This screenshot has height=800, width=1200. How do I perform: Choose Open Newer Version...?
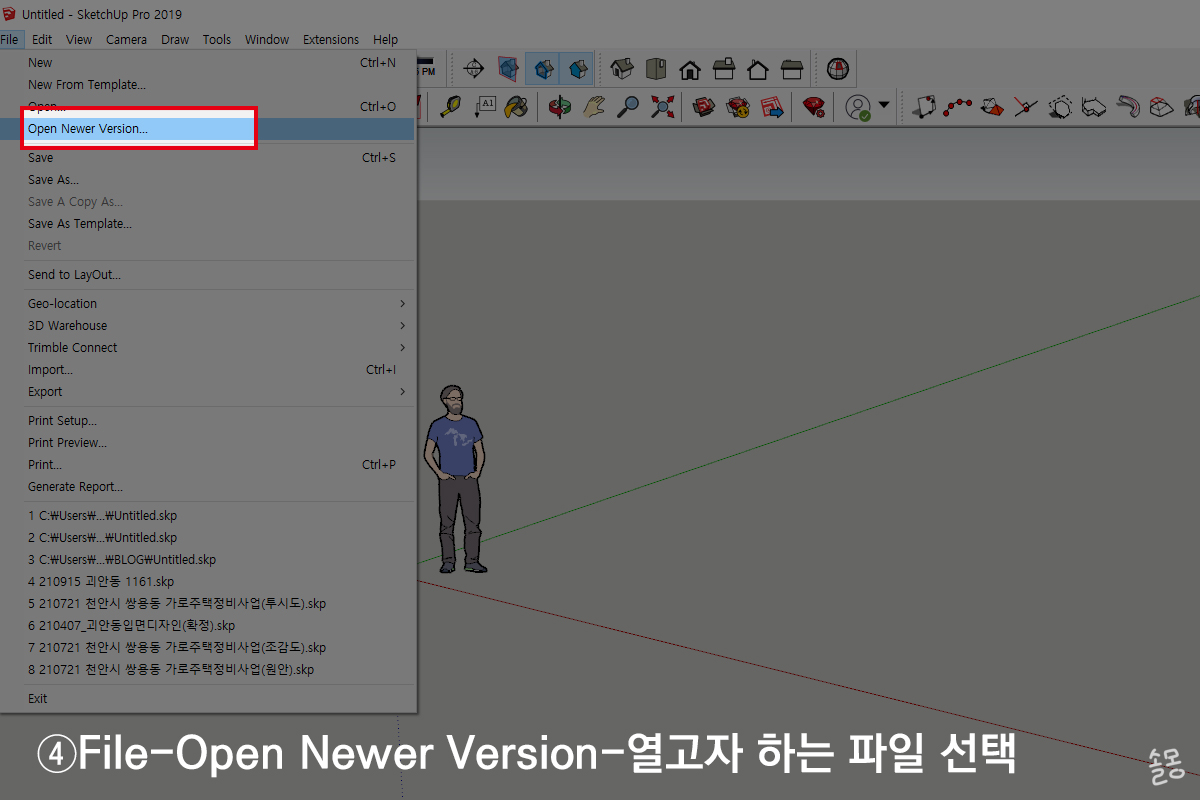pos(208,128)
